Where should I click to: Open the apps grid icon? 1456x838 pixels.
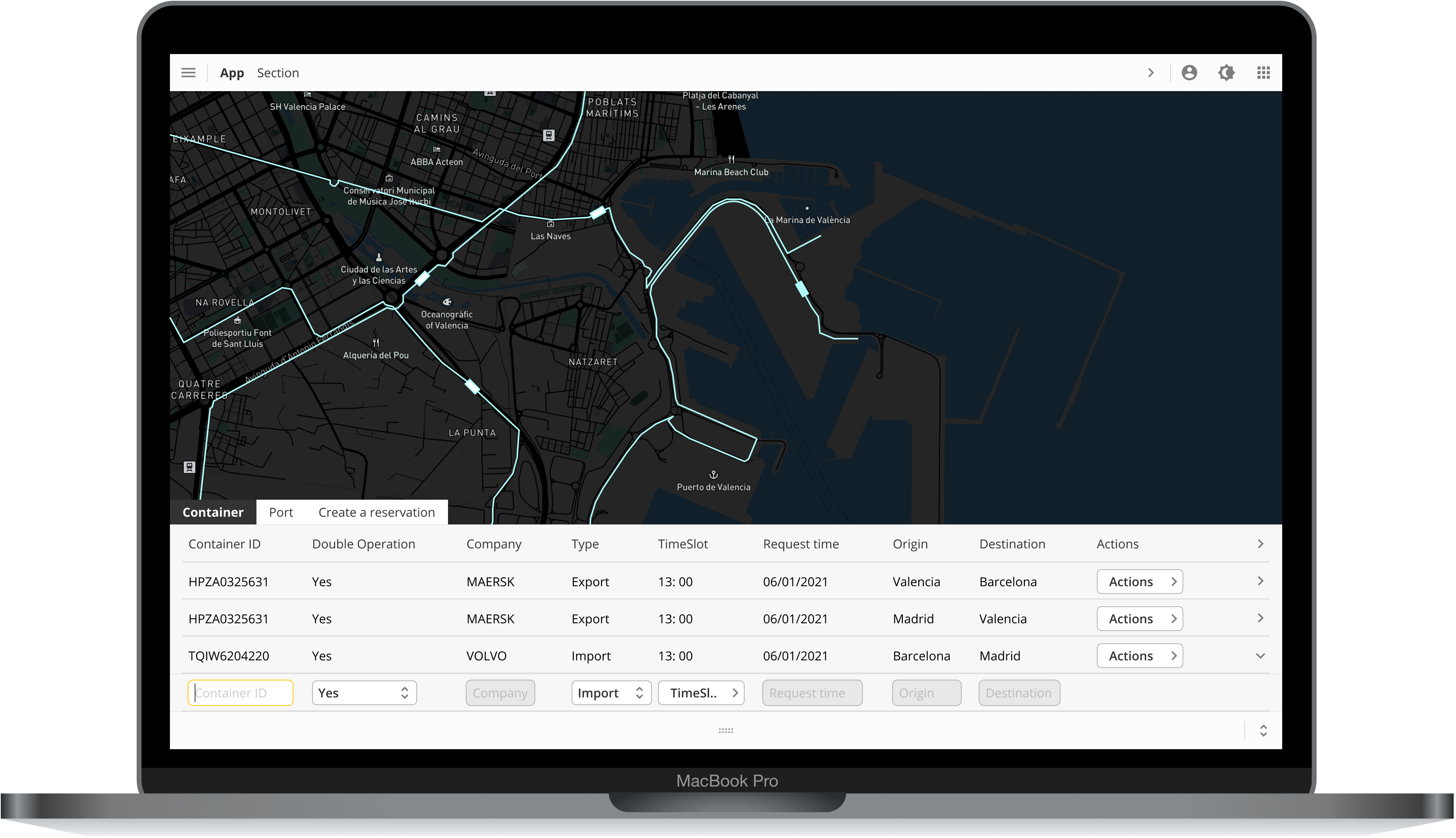[1263, 73]
